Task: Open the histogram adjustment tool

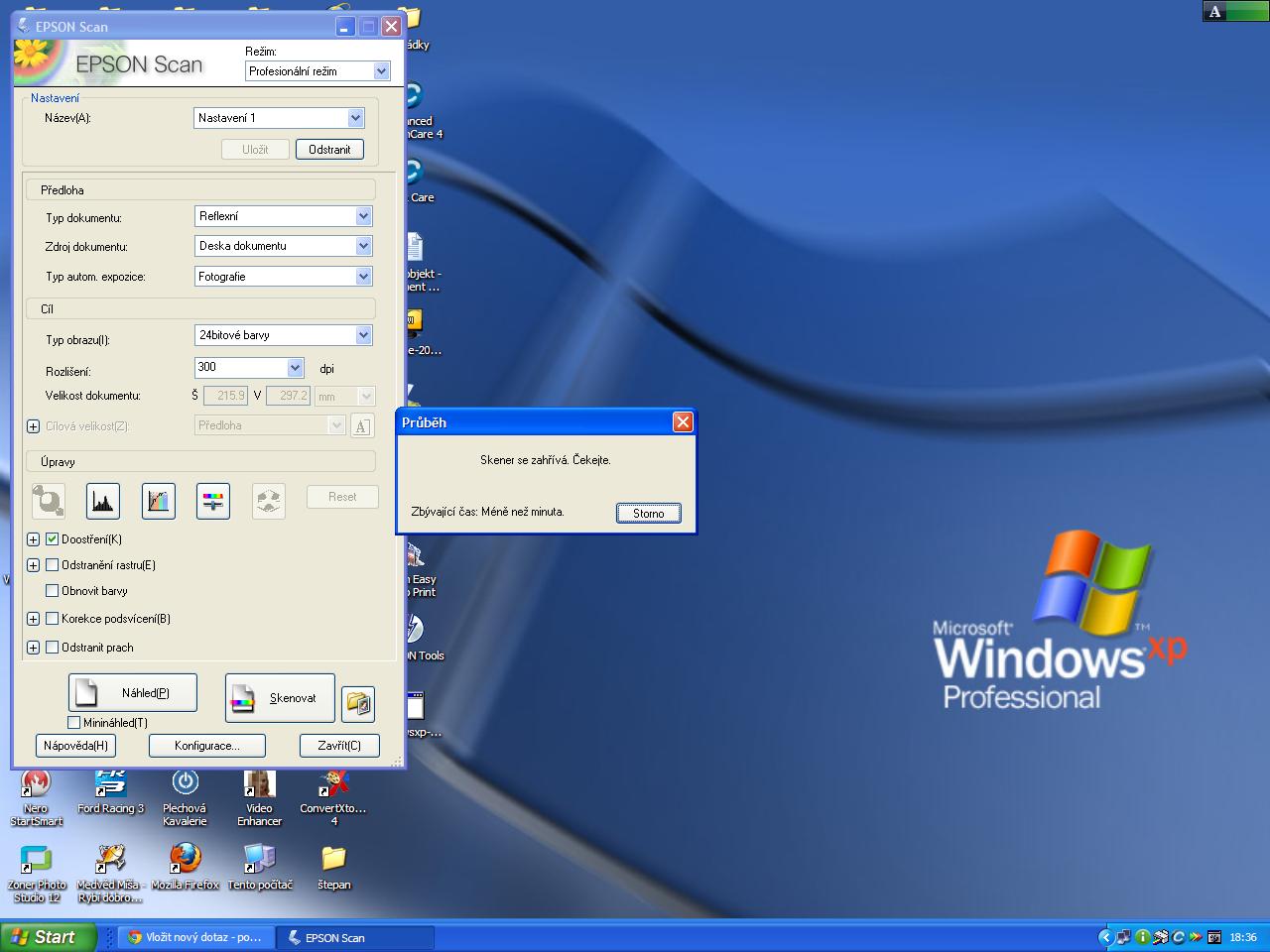Action: [102, 501]
